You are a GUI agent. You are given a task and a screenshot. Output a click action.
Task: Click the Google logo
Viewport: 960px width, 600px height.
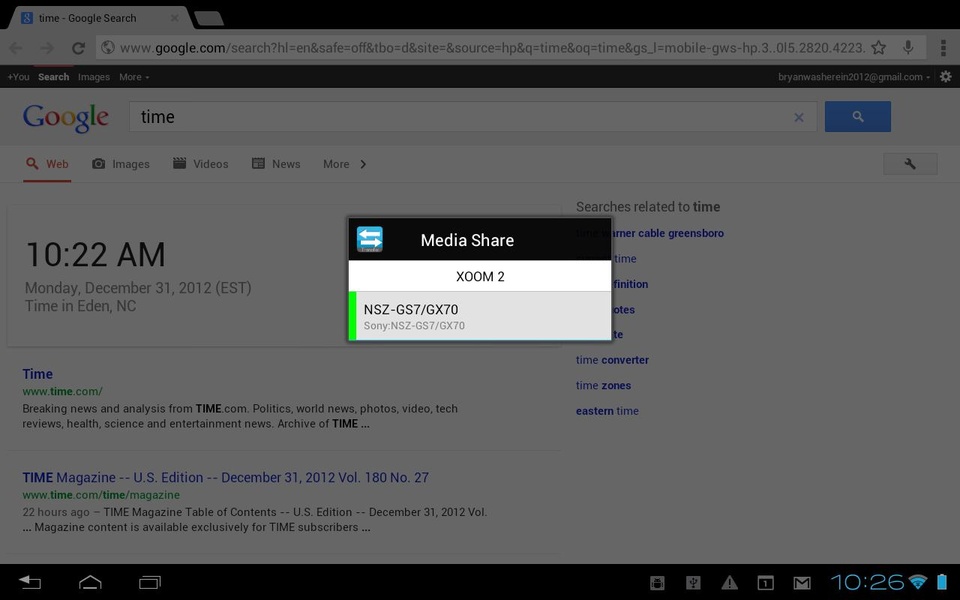pos(66,118)
